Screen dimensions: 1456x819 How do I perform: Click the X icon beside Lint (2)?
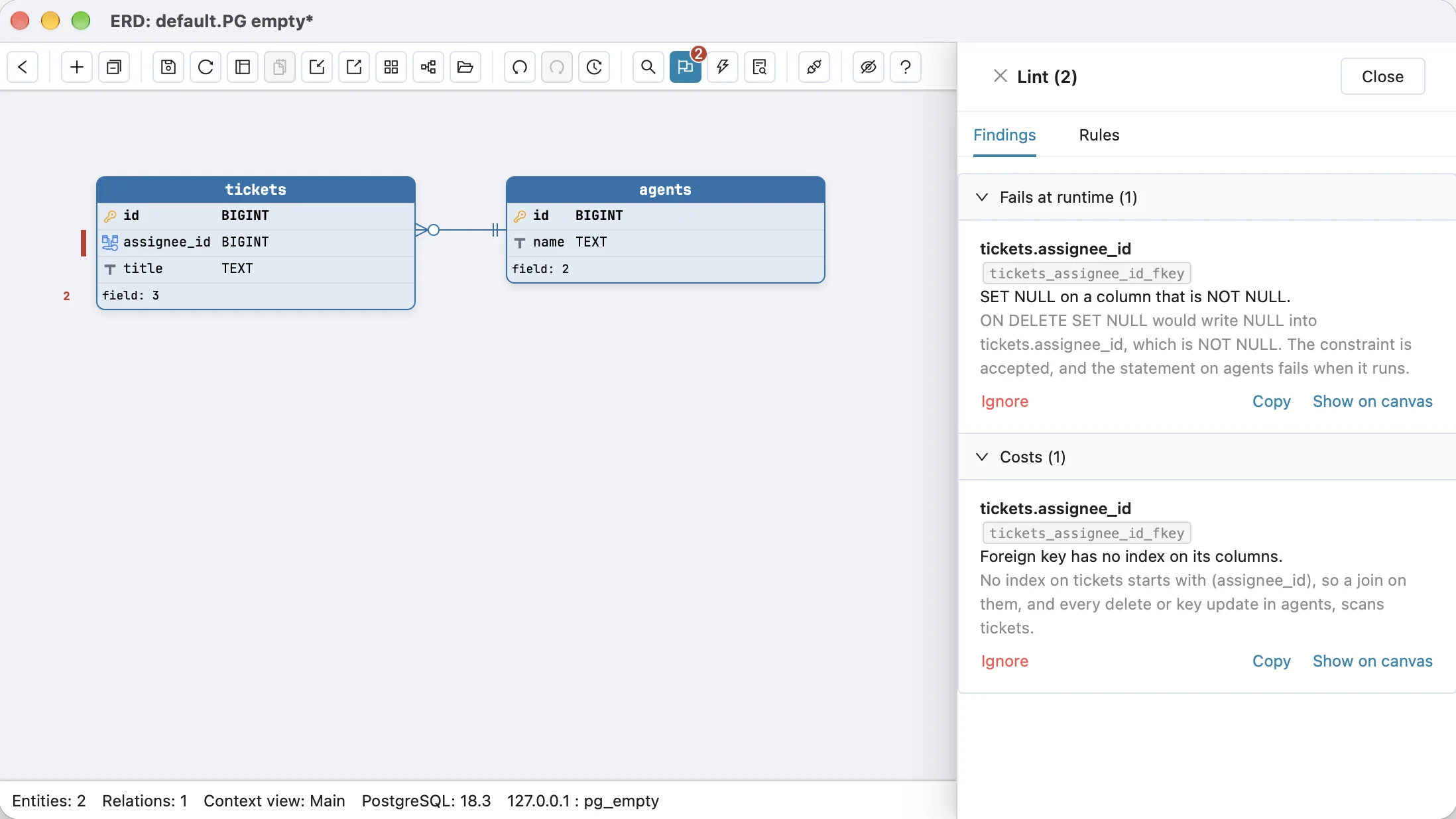point(1001,76)
